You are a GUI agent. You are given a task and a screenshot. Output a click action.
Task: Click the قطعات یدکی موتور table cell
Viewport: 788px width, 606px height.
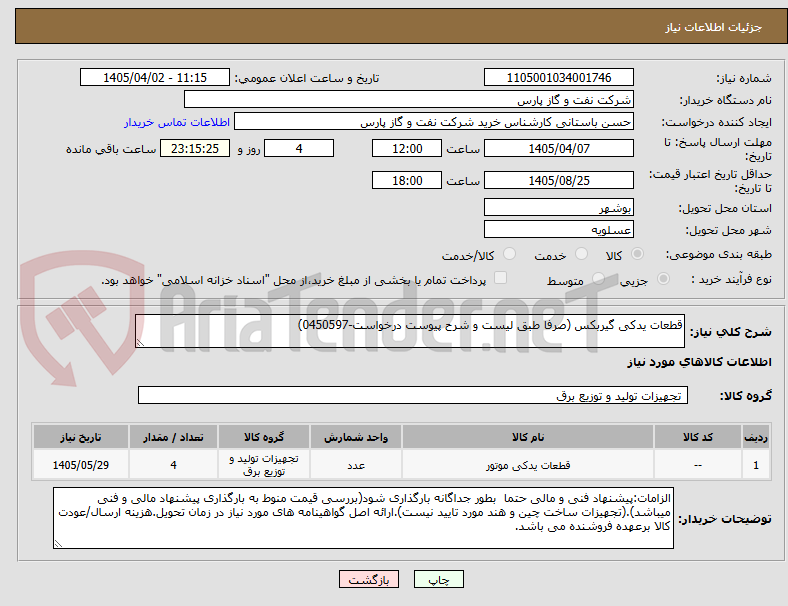[528, 465]
